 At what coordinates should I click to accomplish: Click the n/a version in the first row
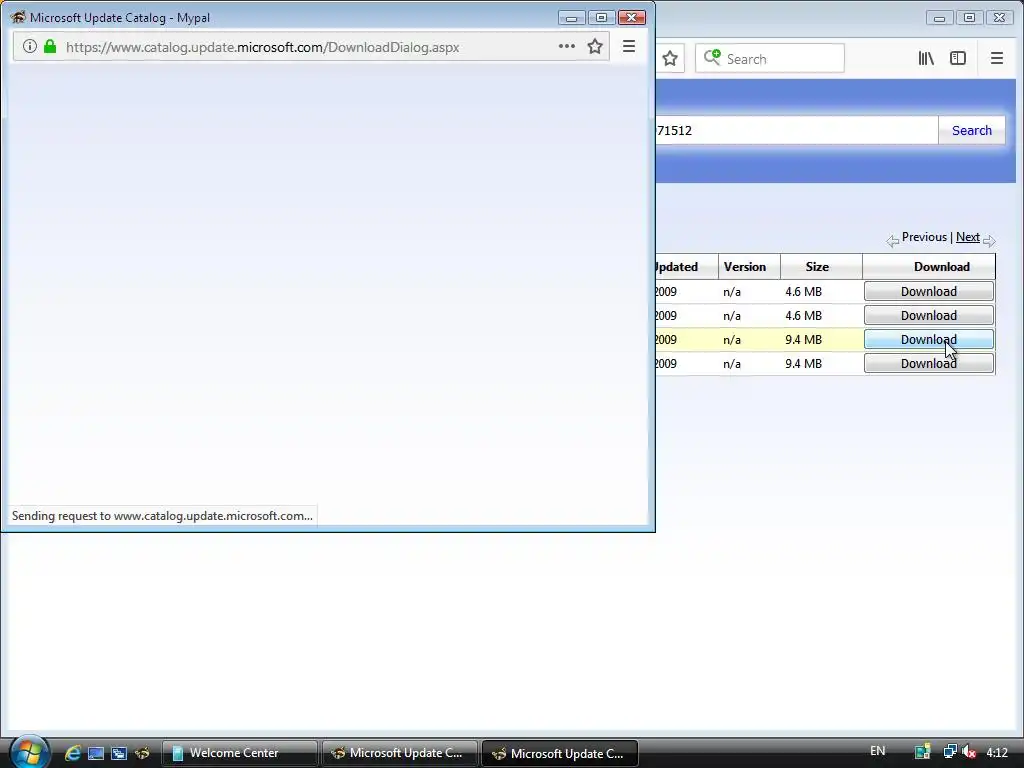coord(732,292)
